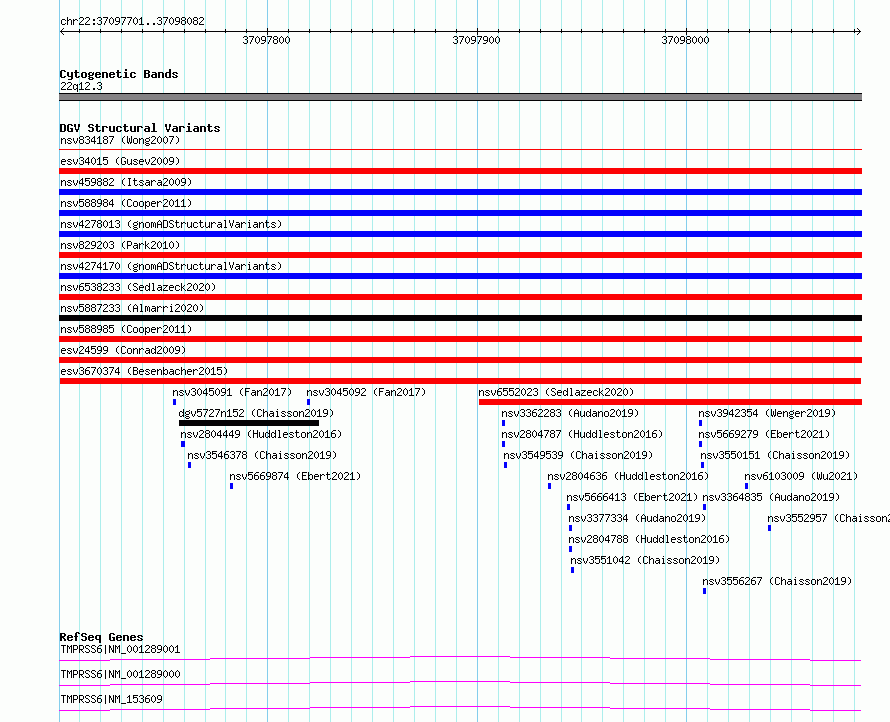
Task: Click the 22q12.3 band label
Action: 81,86
